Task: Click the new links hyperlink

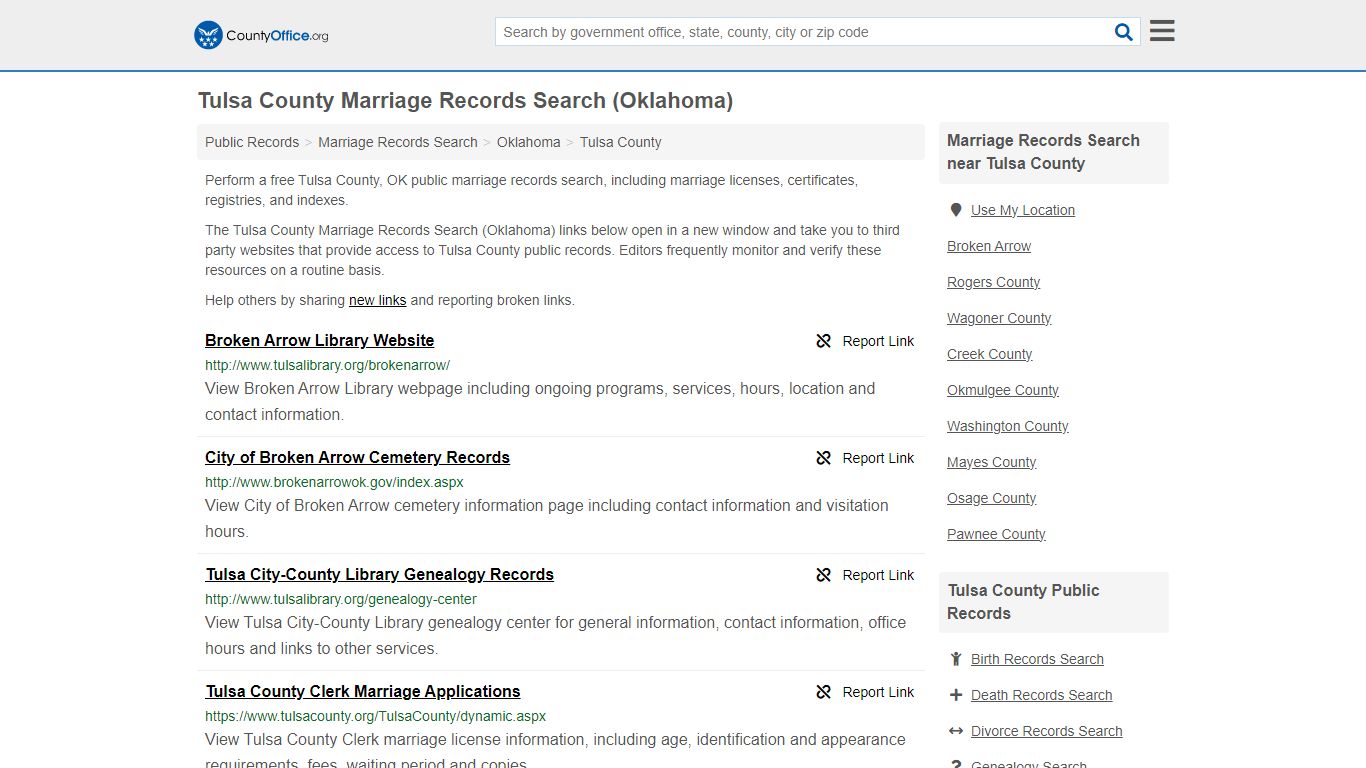Action: 377,300
